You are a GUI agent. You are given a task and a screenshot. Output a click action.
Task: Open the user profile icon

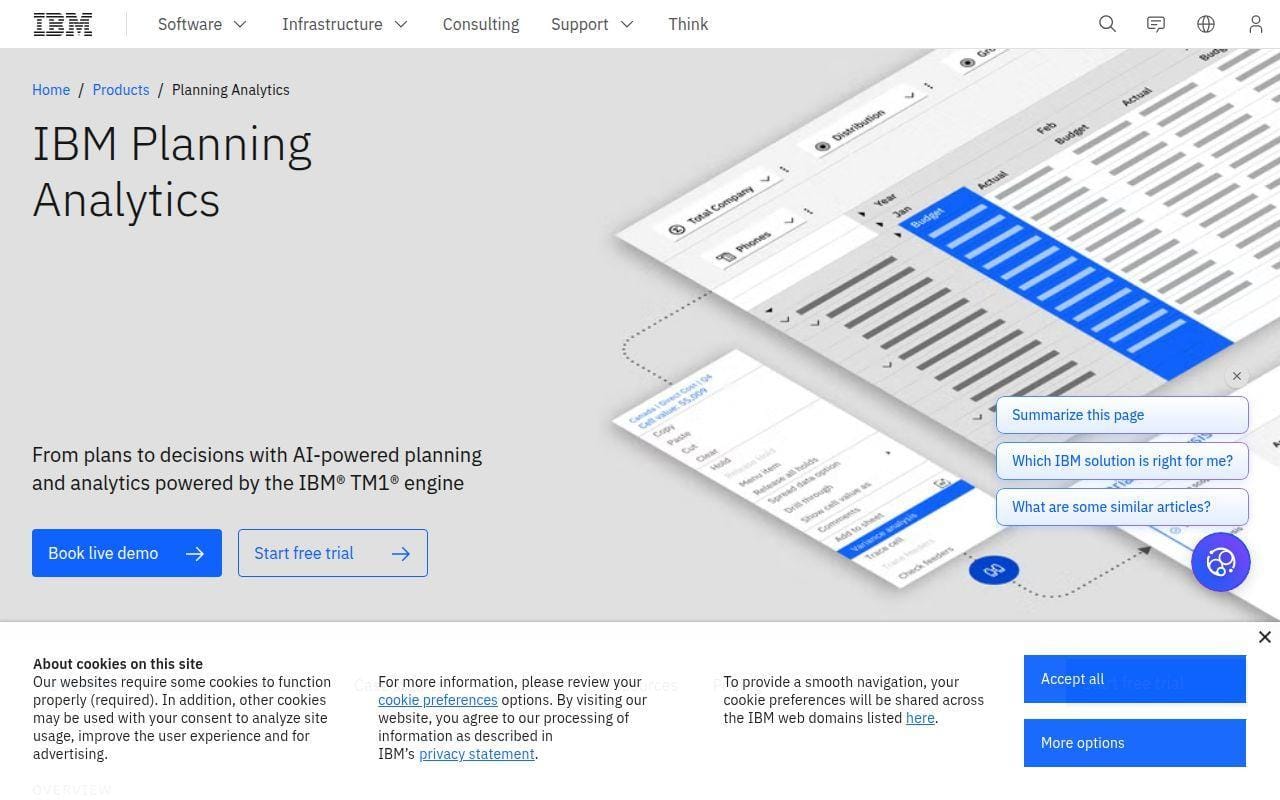point(1256,24)
